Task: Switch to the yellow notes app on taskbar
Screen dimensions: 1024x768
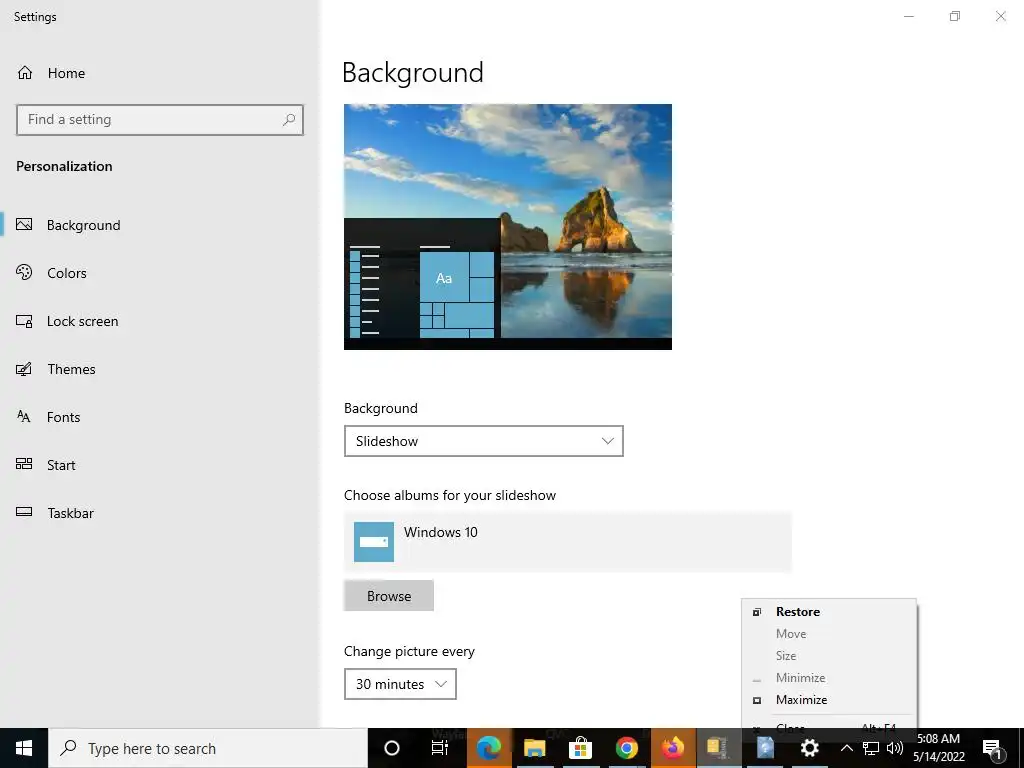Action: click(718, 748)
